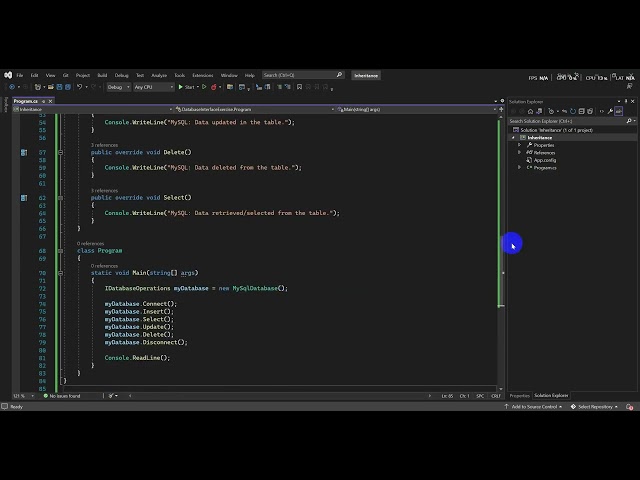
Task: Click Sync with Active Document icon
Action: [x=564, y=111]
